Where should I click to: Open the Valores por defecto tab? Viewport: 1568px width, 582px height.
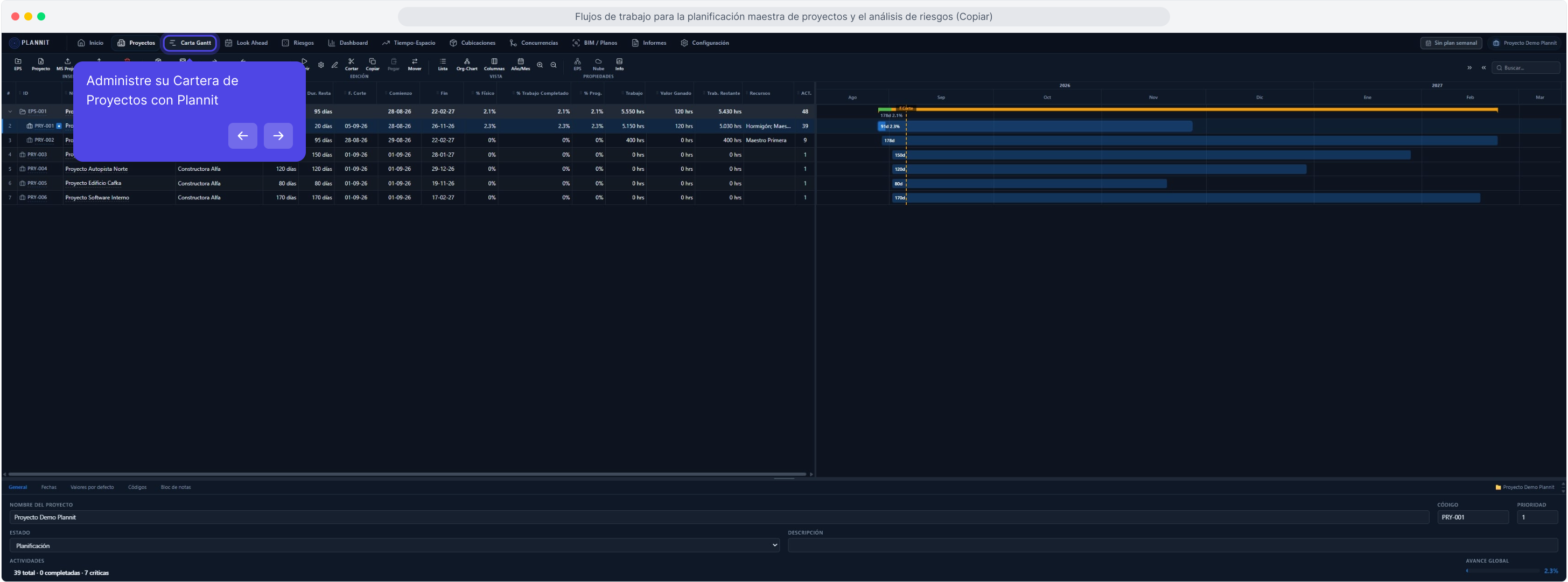click(92, 487)
